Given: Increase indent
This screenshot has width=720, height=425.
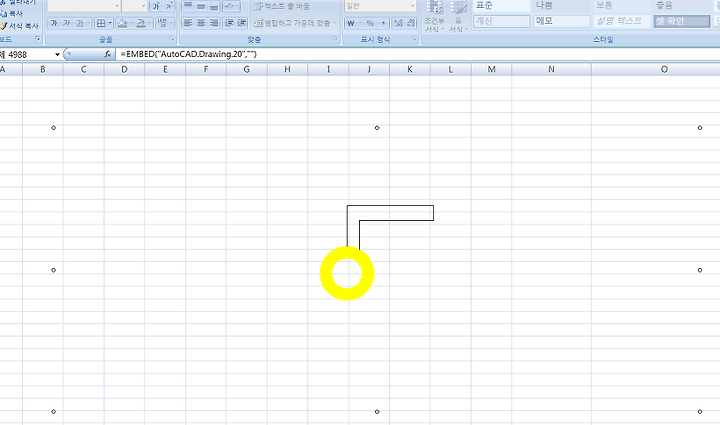Looking at the screenshot, I should pyautogui.click(x=242, y=23).
